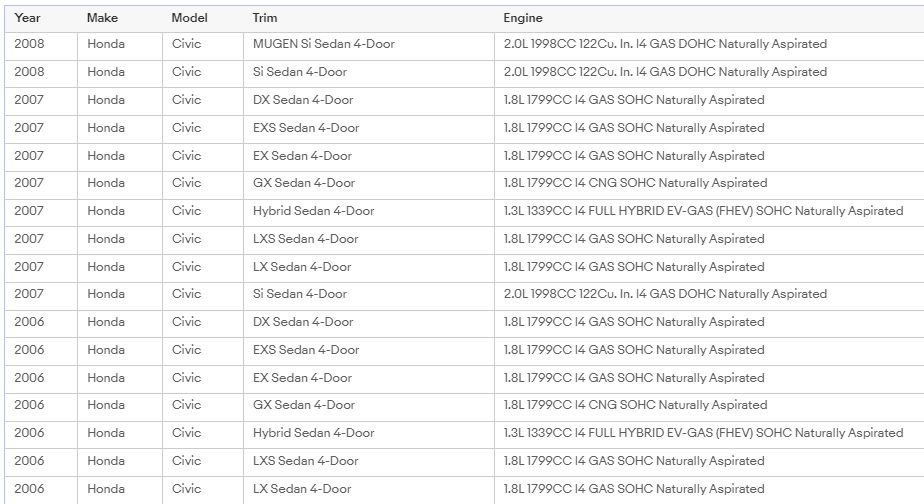The width and height of the screenshot is (924, 504).
Task: Select the Model column header
Action: pyautogui.click(x=190, y=18)
